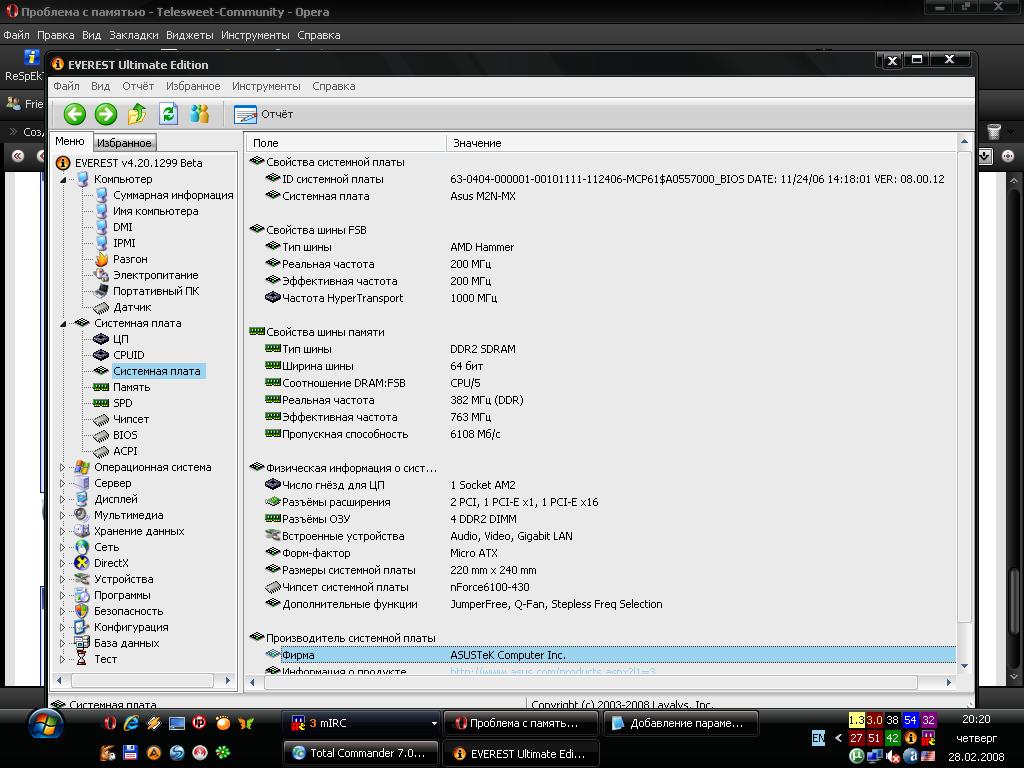This screenshot has width=1024, height=768.
Task: Switch to the Избранное tab
Action: pos(124,143)
